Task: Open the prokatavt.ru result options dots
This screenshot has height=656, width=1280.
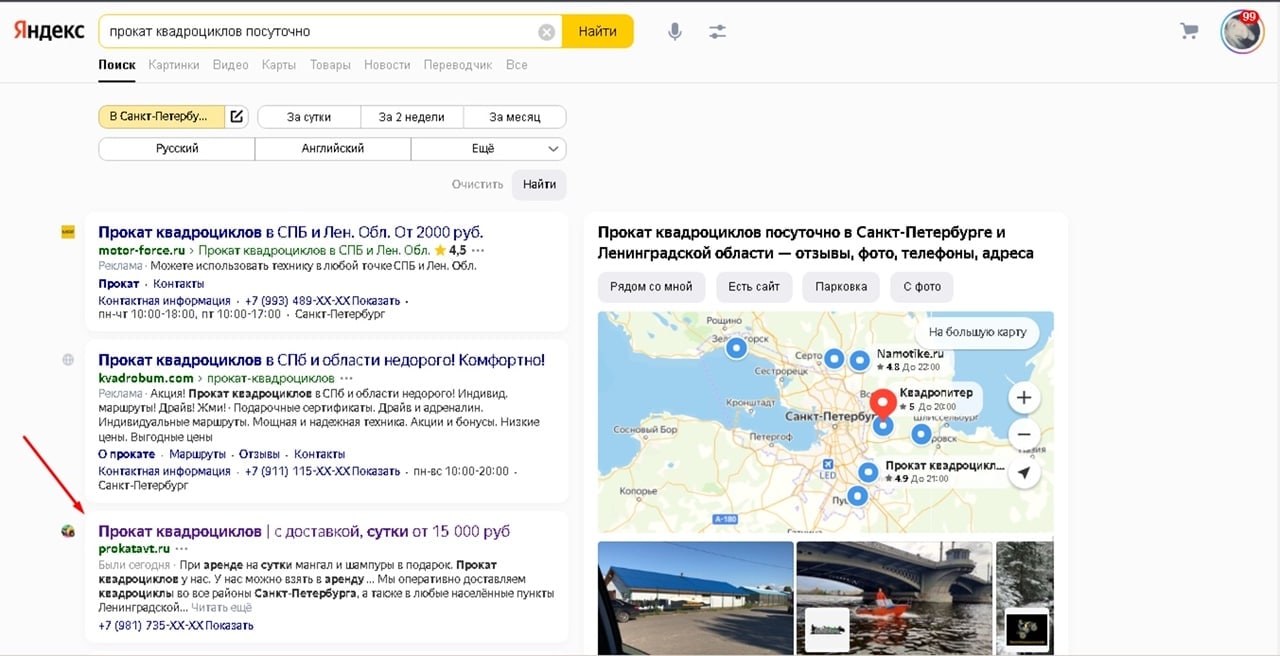Action: pos(181,549)
